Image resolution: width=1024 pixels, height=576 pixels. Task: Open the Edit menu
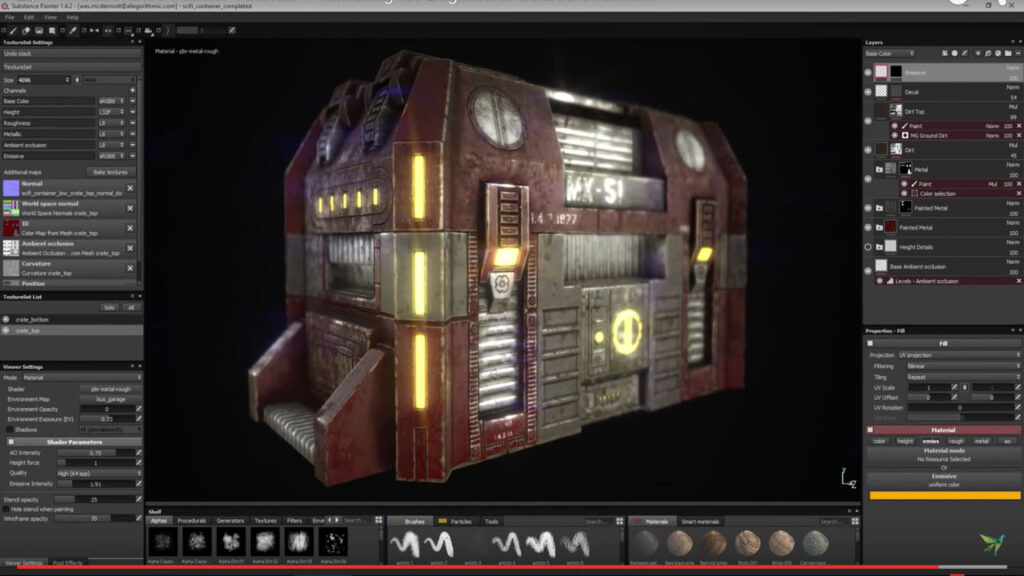coord(29,17)
